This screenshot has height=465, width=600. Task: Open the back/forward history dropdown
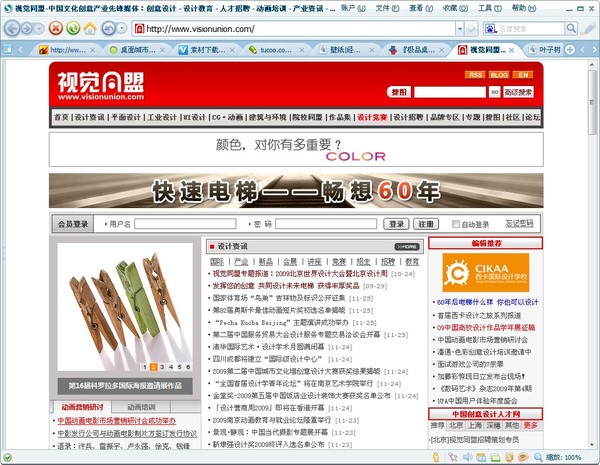[39, 29]
